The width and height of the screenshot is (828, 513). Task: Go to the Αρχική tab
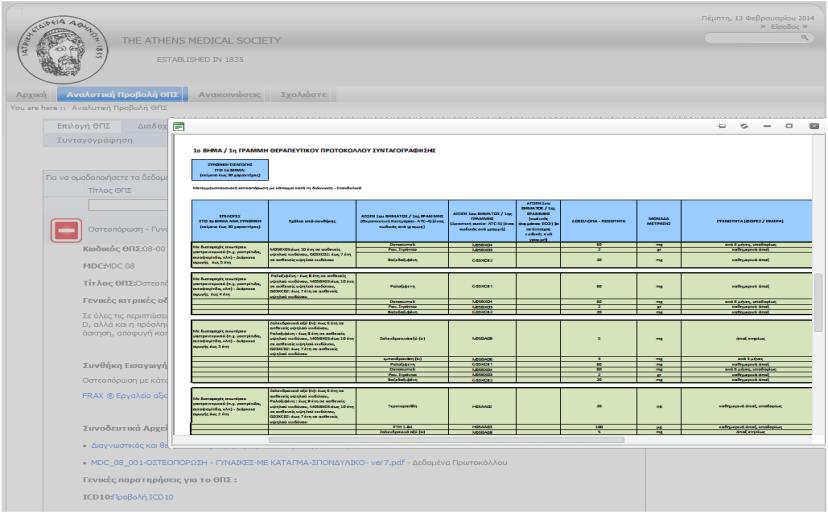tap(31, 95)
